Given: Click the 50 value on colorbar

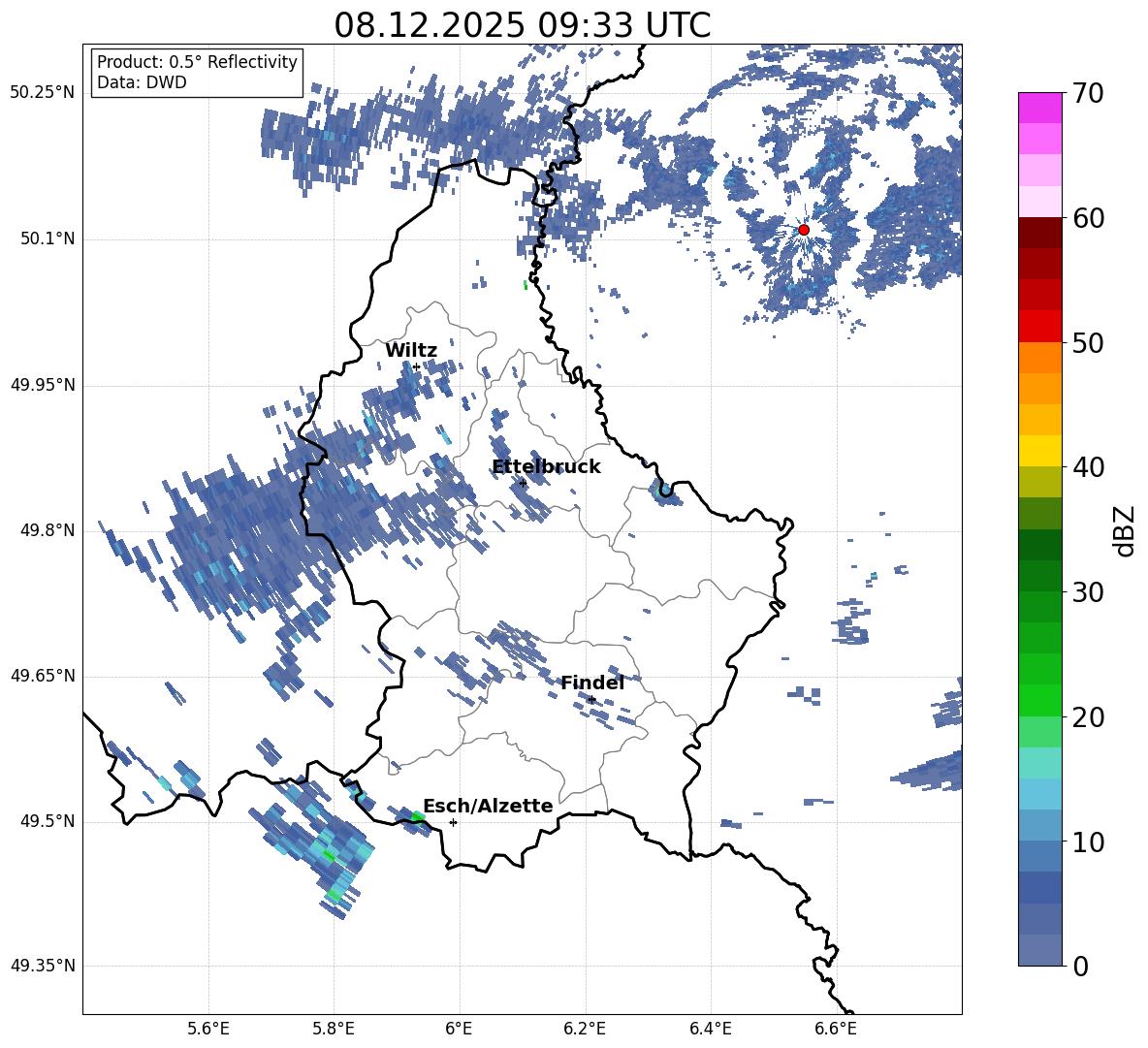Looking at the screenshot, I should 1087,343.
